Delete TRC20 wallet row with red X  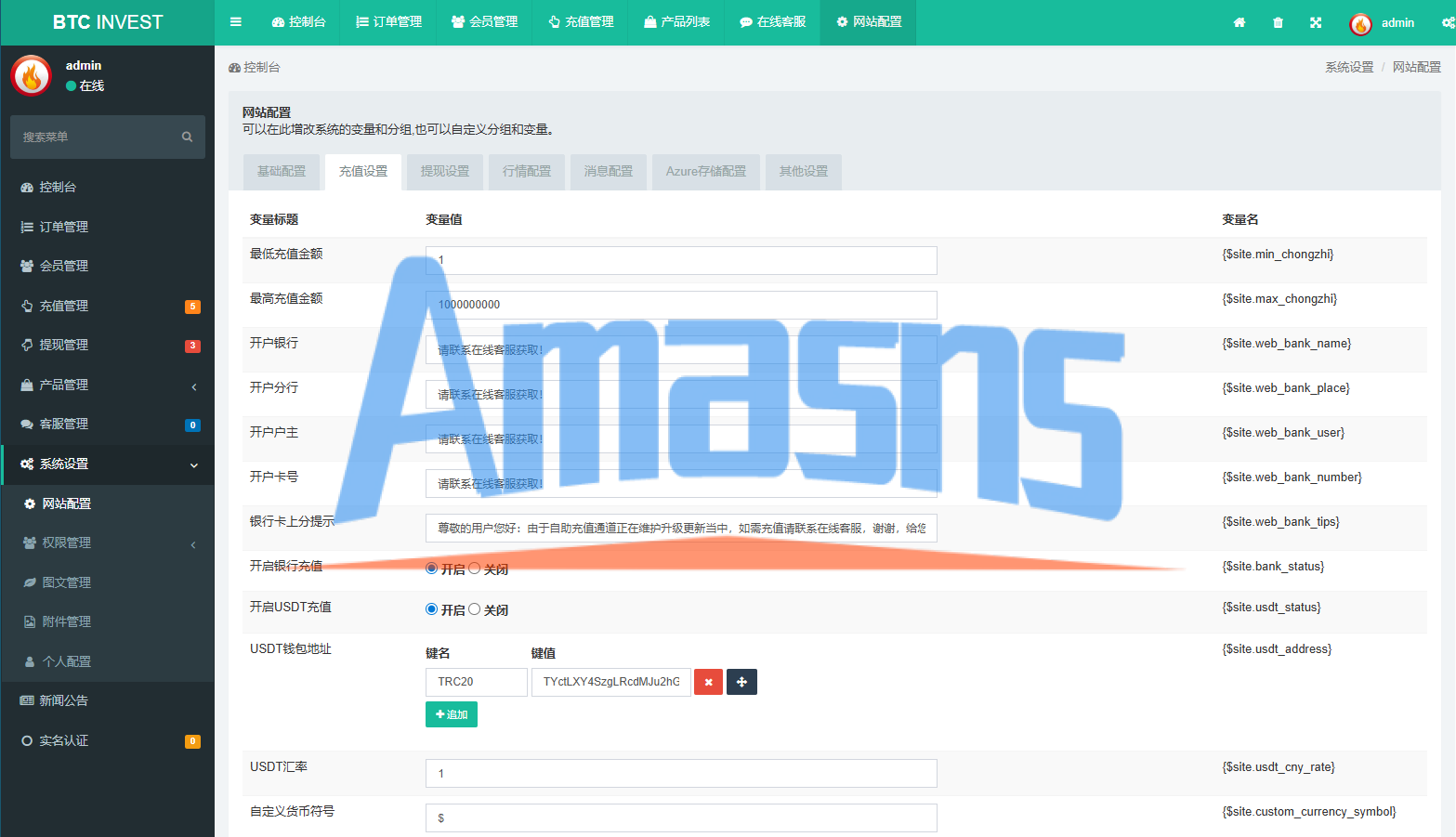point(708,682)
